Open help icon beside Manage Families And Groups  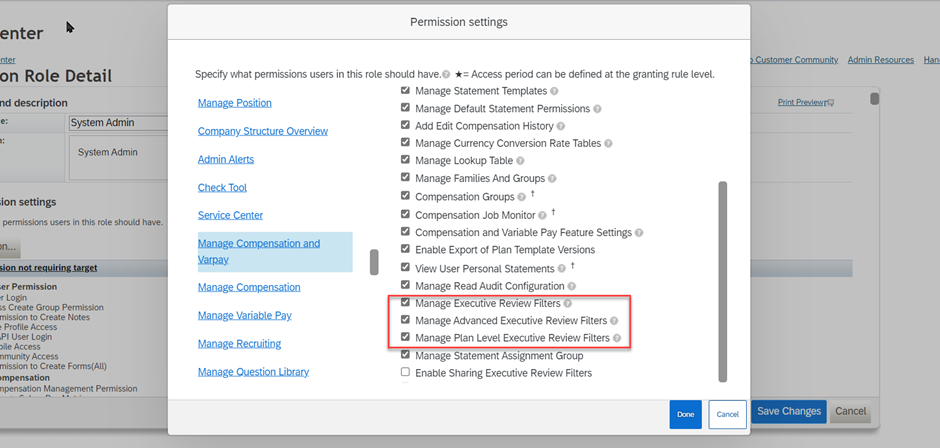[x=552, y=179]
